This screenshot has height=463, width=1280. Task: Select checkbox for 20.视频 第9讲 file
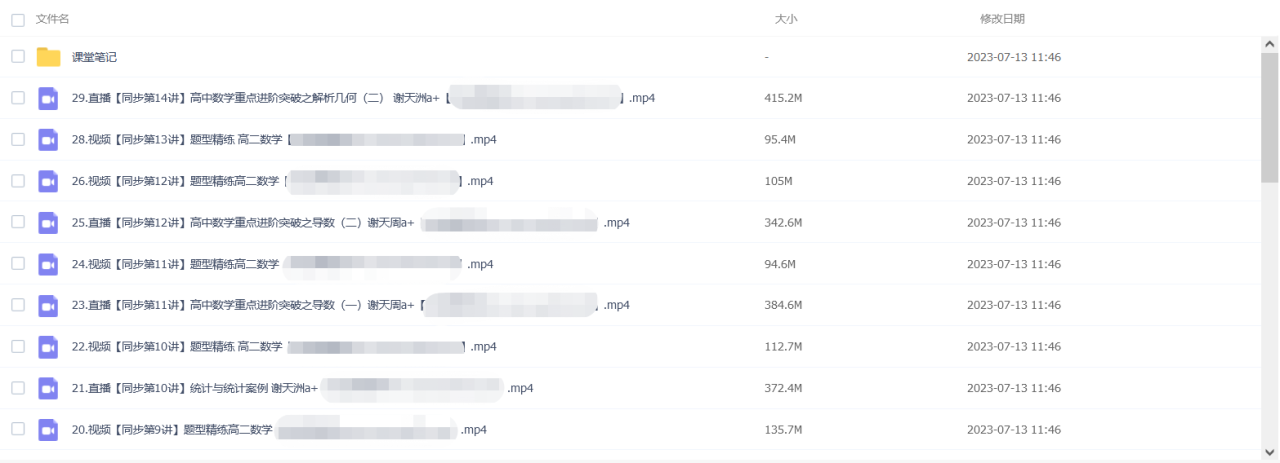[x=18, y=429]
